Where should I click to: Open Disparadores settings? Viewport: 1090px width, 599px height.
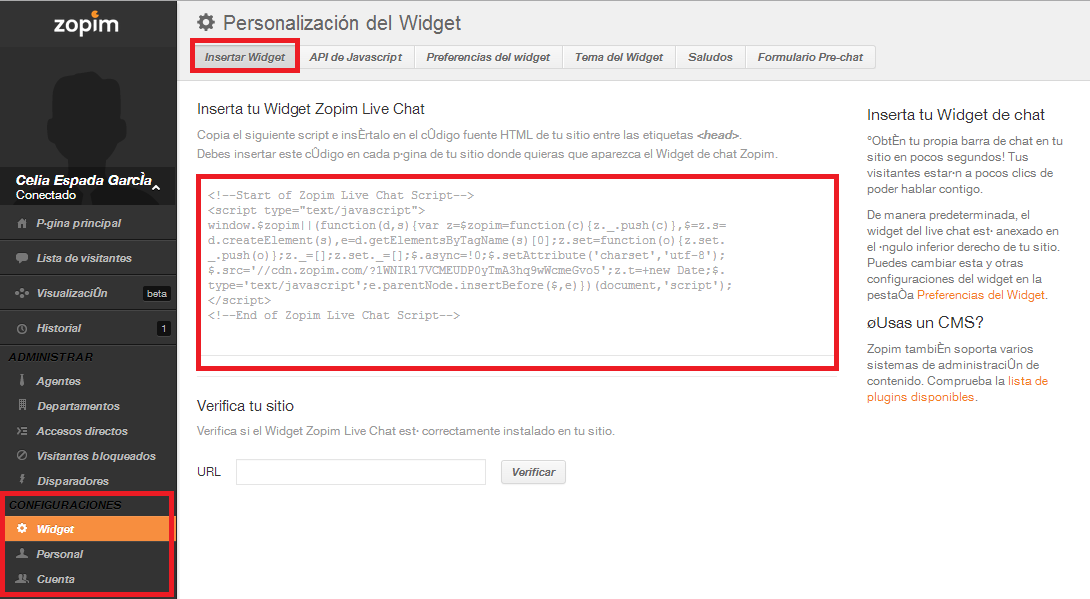pyautogui.click(x=88, y=481)
